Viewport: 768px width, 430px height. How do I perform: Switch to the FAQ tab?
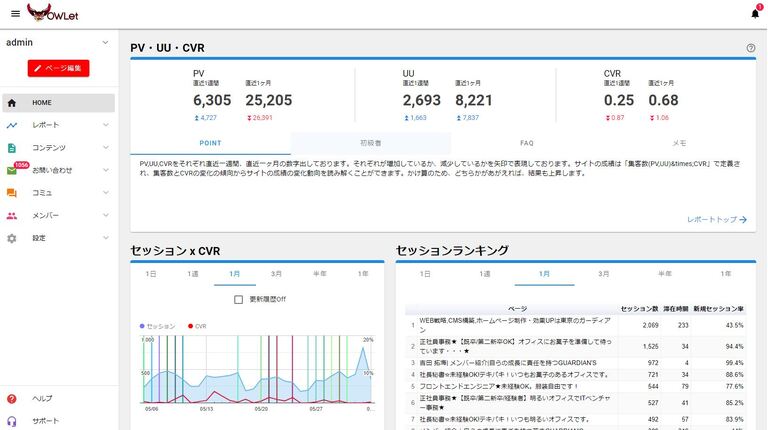pyautogui.click(x=526, y=143)
